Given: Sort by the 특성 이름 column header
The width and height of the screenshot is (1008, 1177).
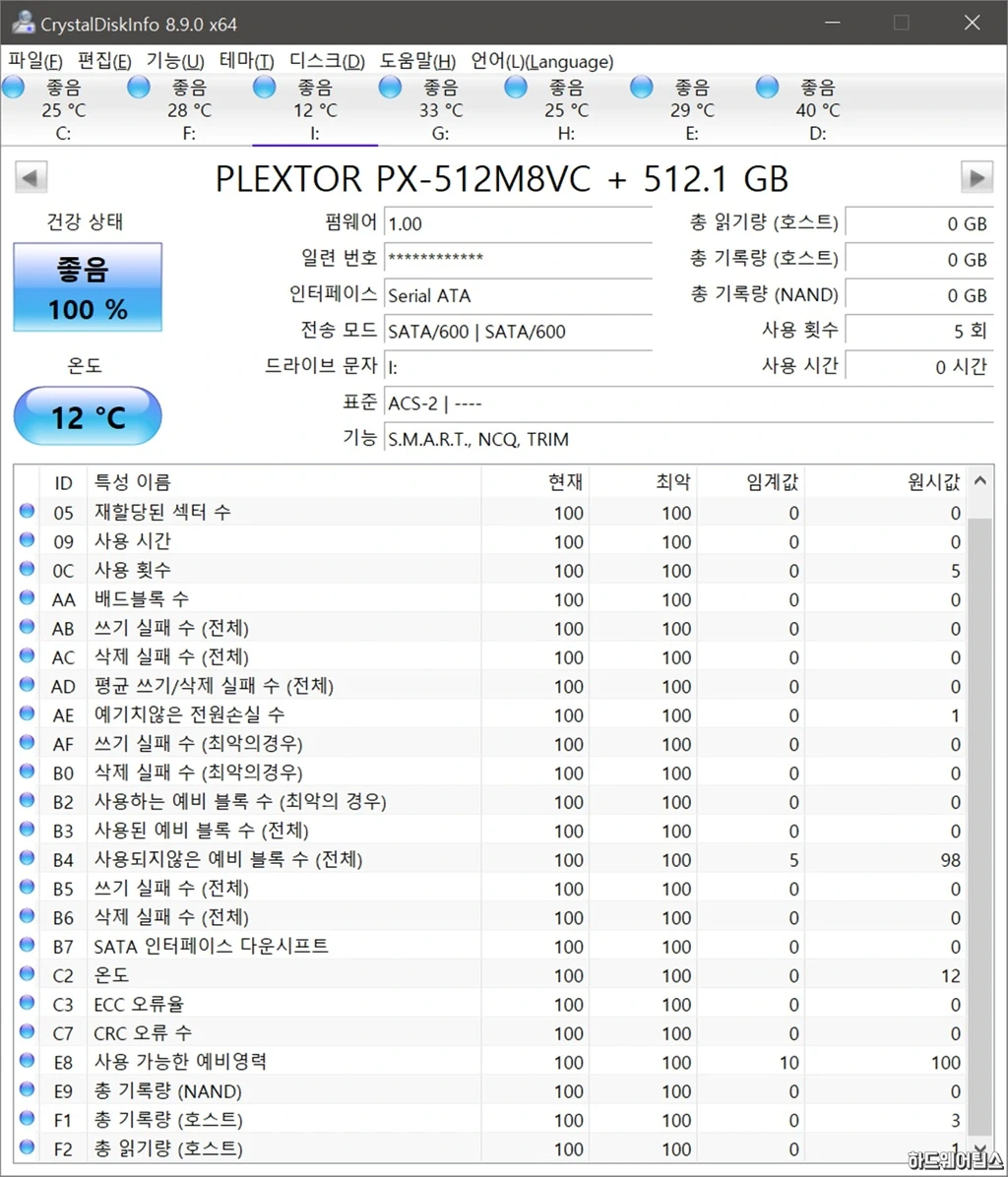Looking at the screenshot, I should tap(284, 482).
